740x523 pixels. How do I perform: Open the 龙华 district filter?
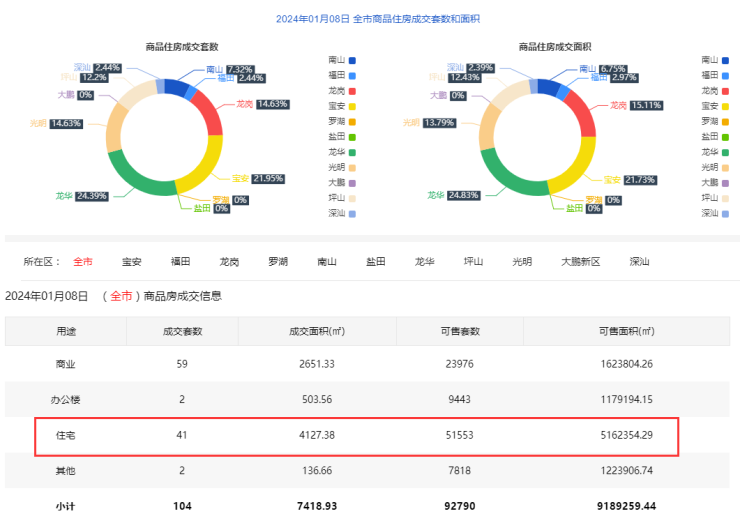[424, 262]
